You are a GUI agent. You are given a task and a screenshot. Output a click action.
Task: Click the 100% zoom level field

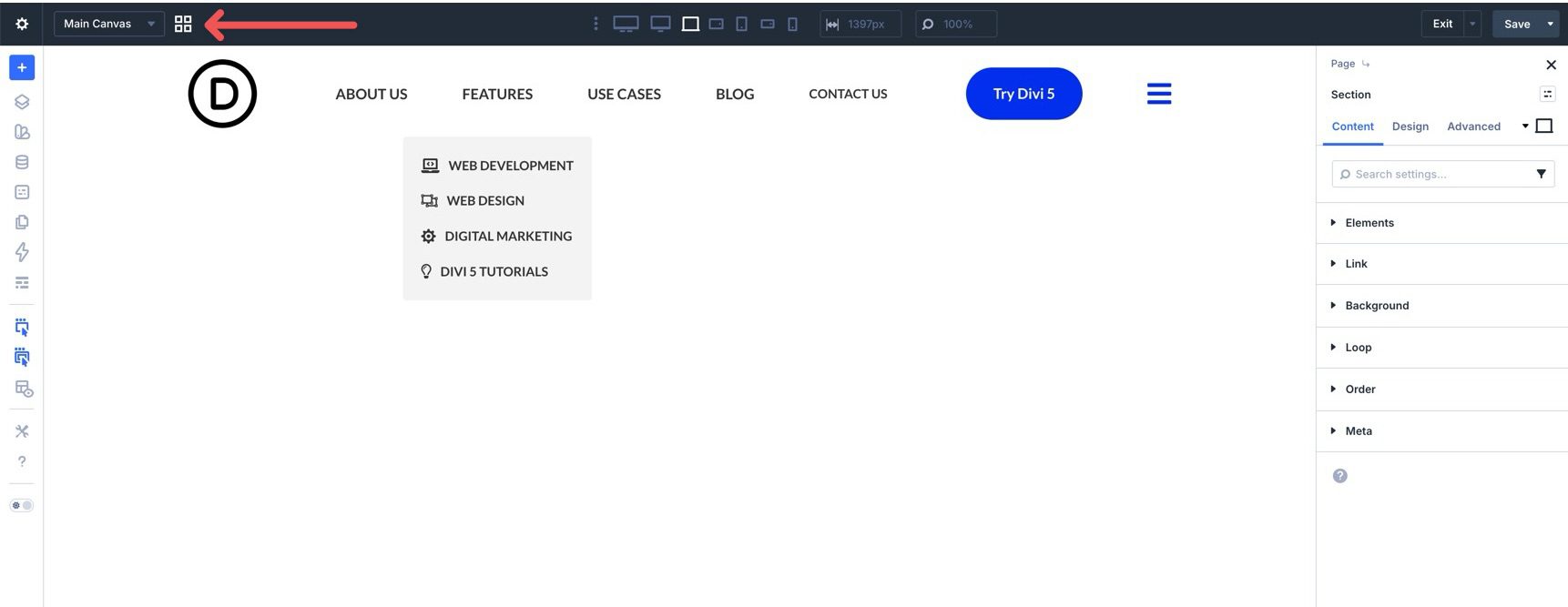point(956,24)
